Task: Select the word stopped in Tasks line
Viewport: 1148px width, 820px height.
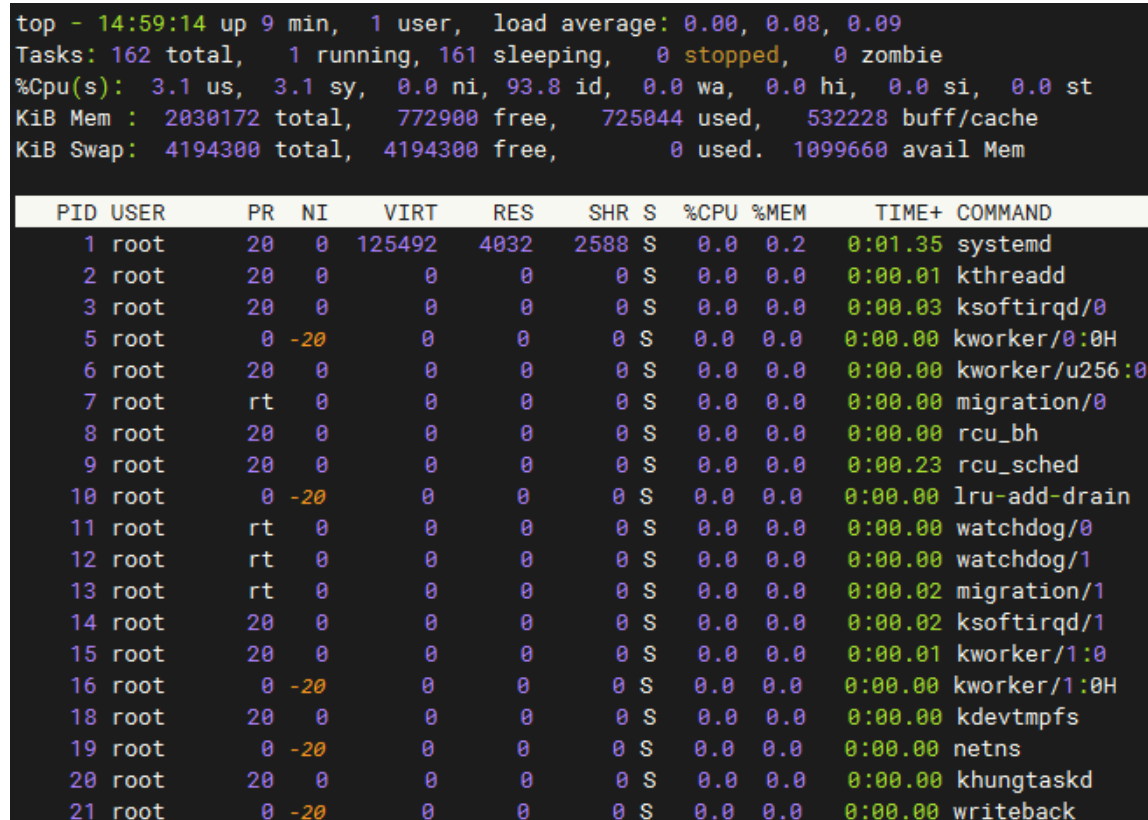Action: [731, 55]
